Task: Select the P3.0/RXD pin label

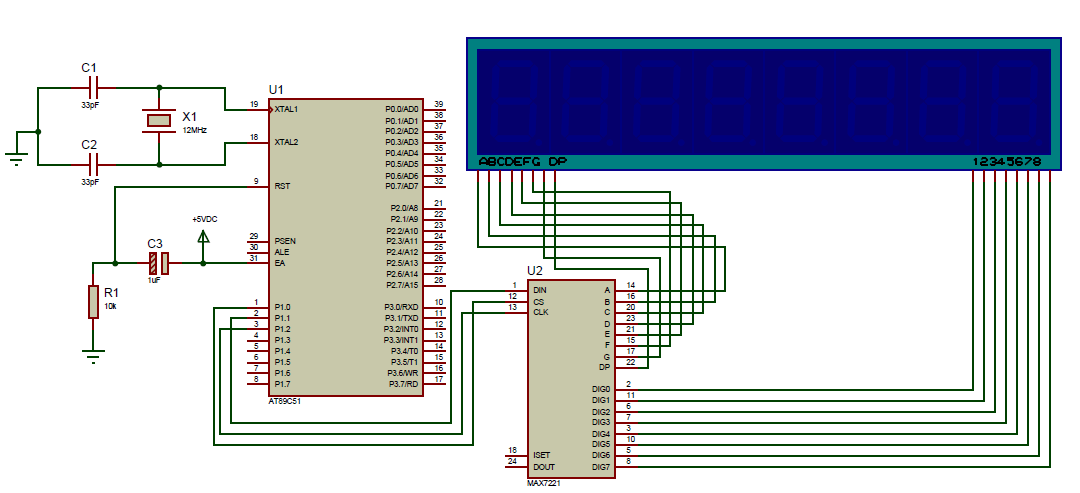Action: [401, 306]
